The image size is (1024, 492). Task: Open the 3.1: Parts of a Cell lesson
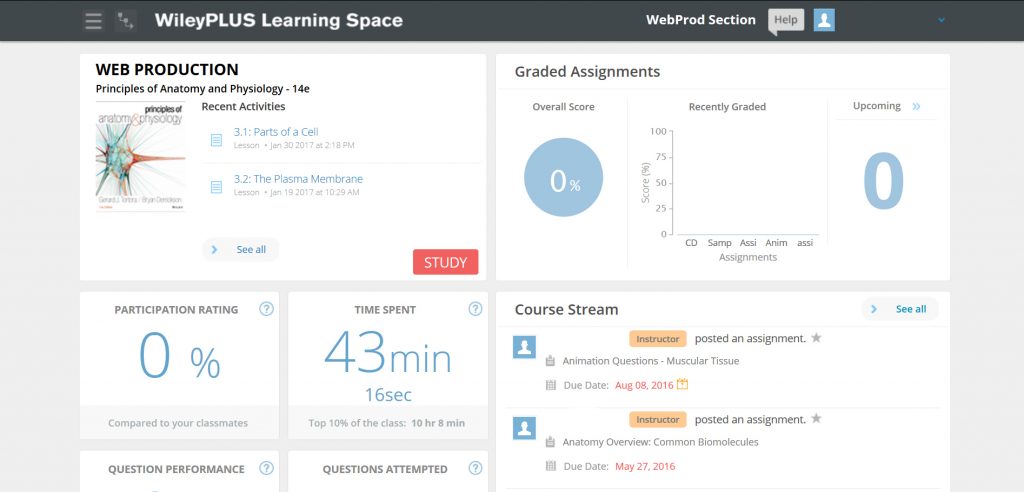click(x=262, y=132)
